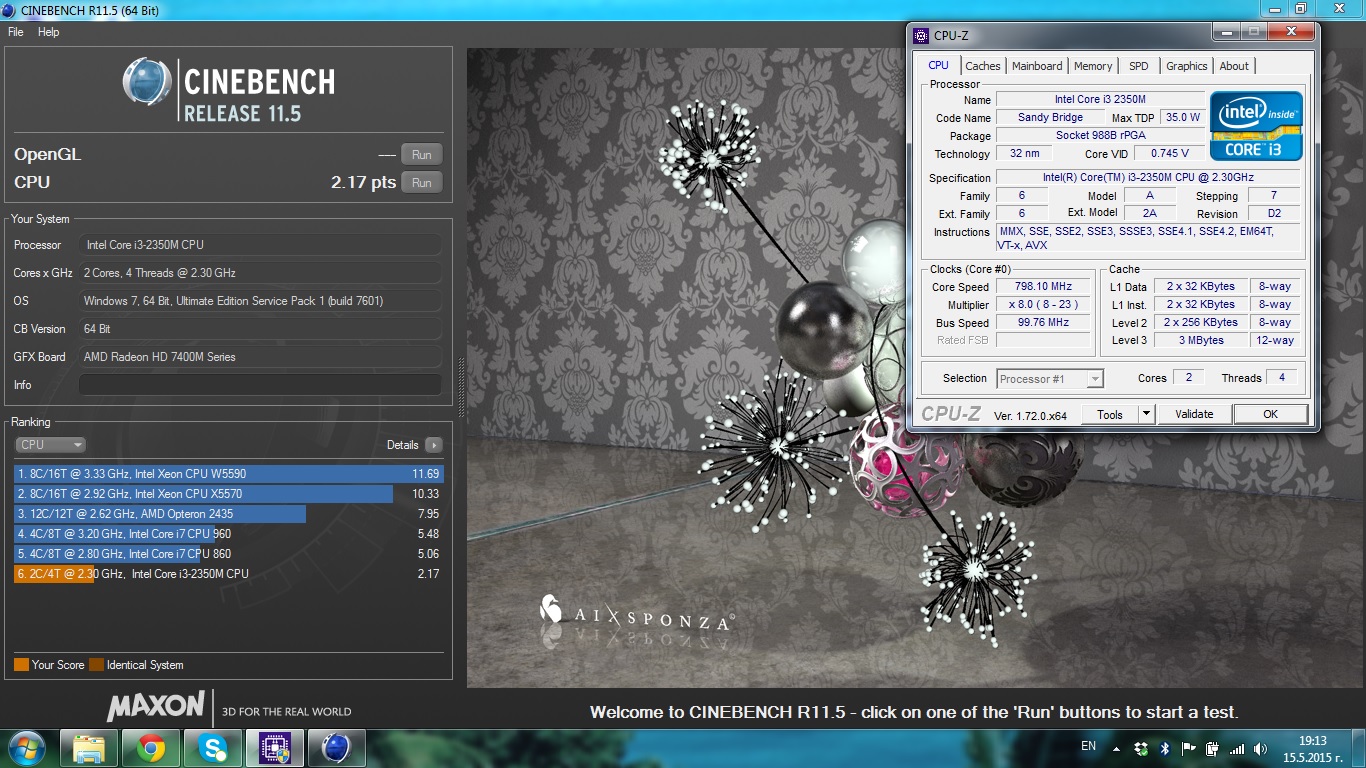
Task: Open the volume speaker icon
Action: 1261,748
